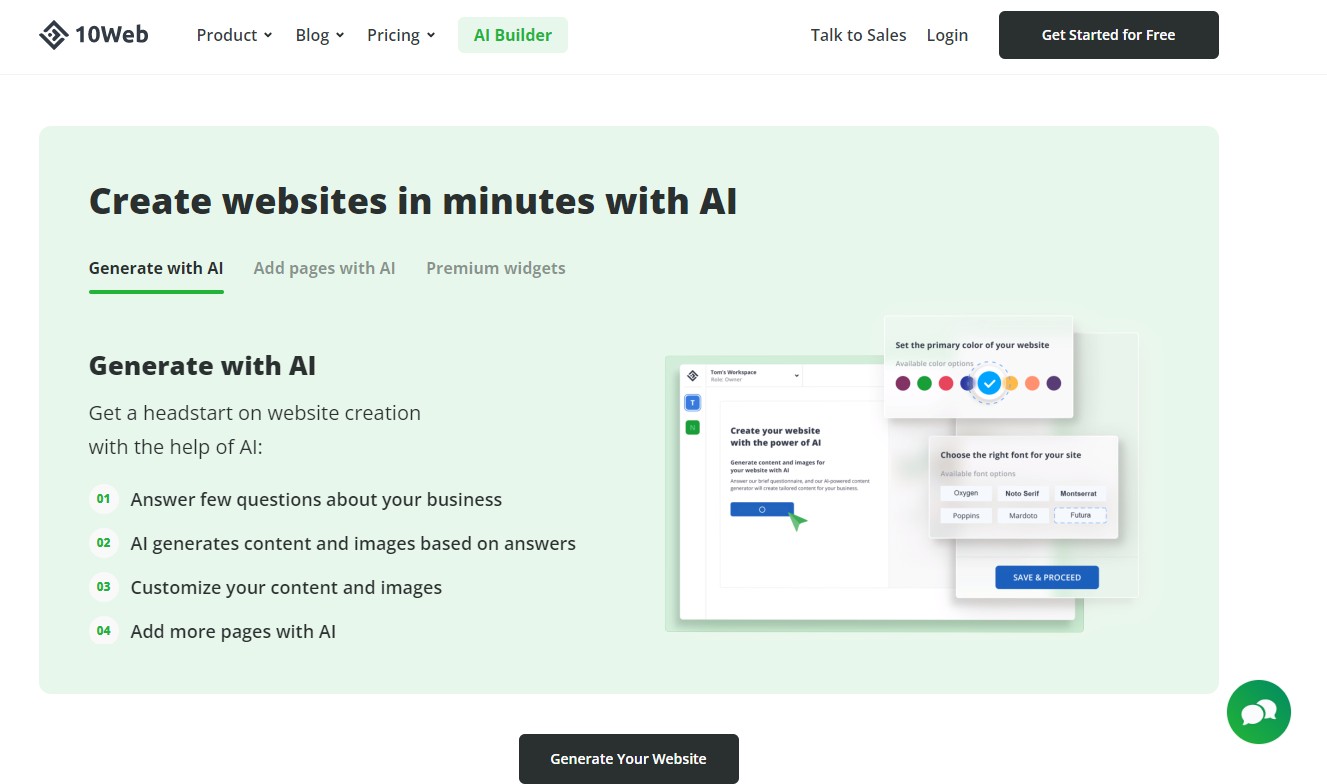
Task: Expand the Blog dropdown menu
Action: pos(319,35)
